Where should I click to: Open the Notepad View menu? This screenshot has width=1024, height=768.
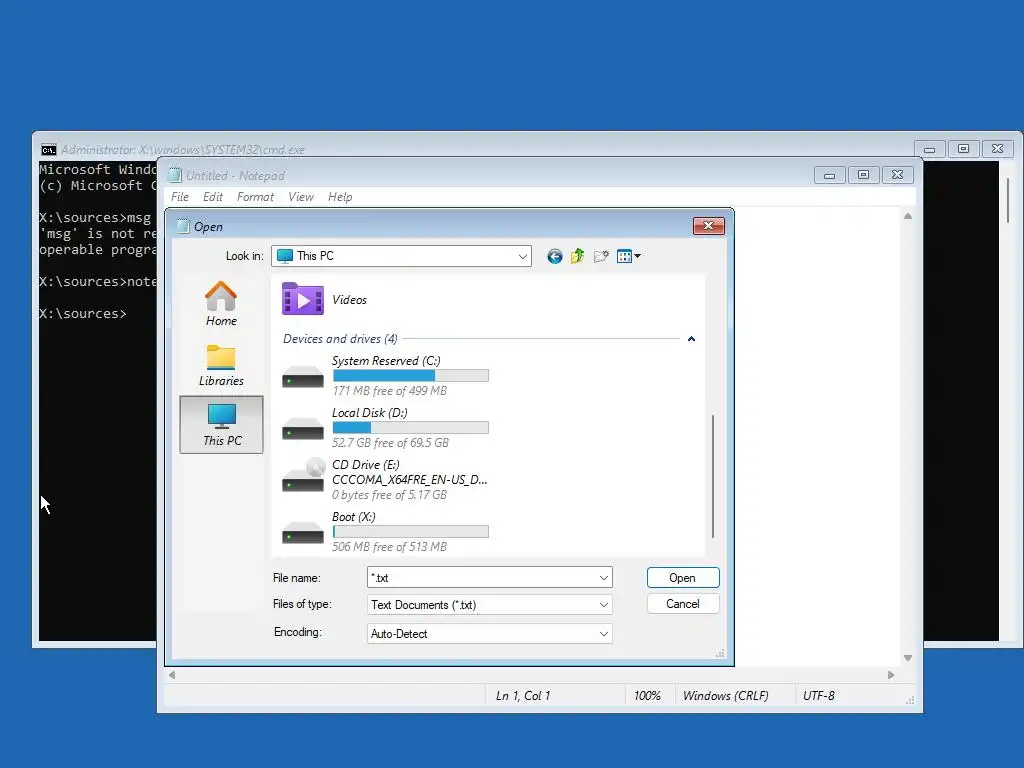(x=300, y=197)
